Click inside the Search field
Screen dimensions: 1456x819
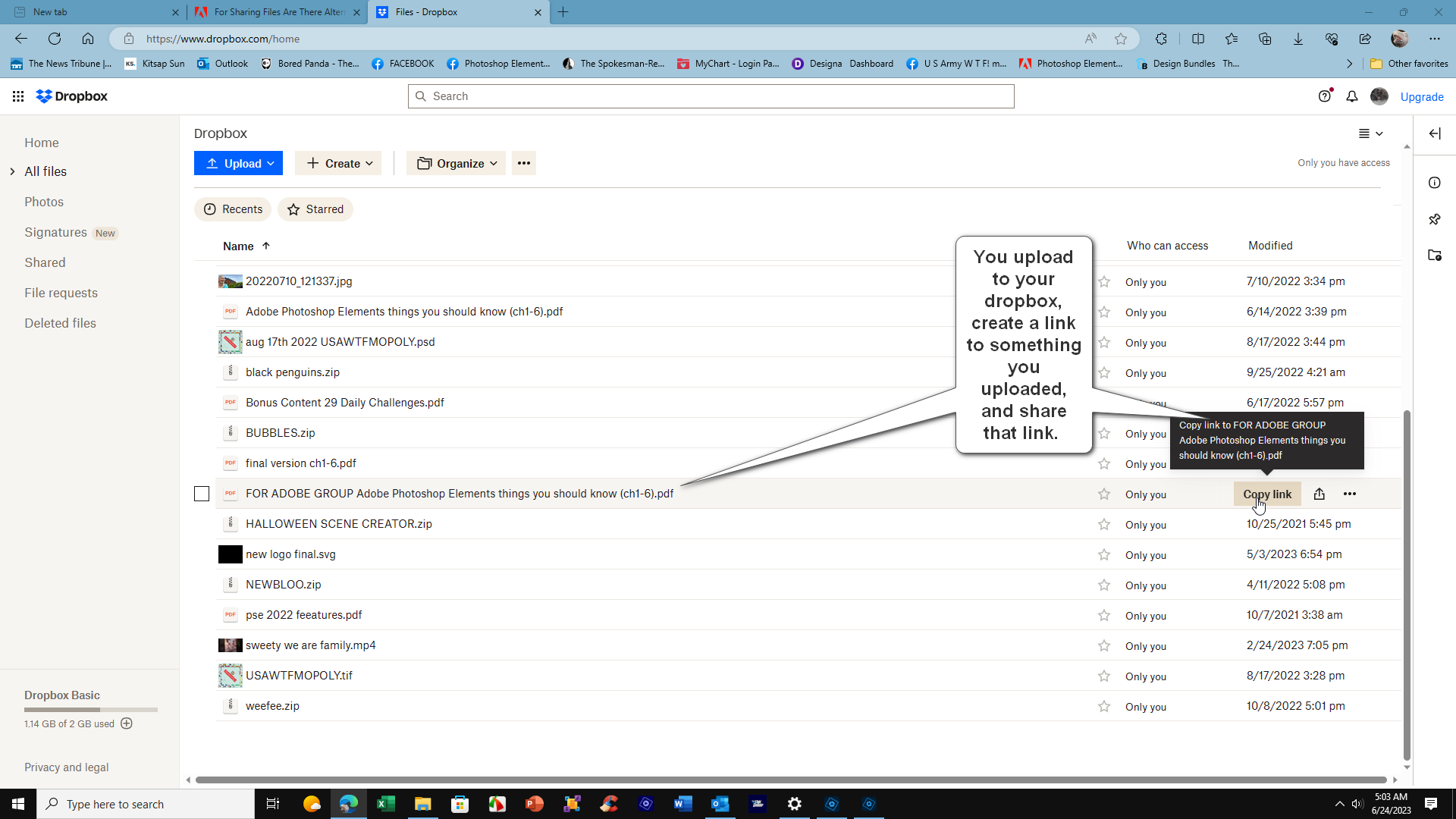tap(711, 96)
